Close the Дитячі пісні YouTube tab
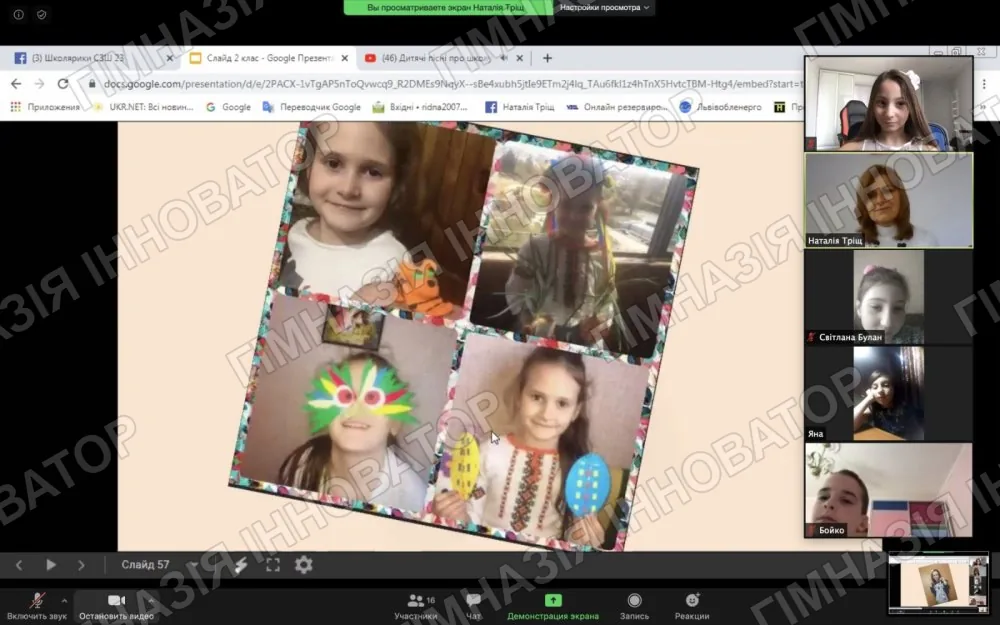The width and height of the screenshot is (1000, 625). click(519, 58)
